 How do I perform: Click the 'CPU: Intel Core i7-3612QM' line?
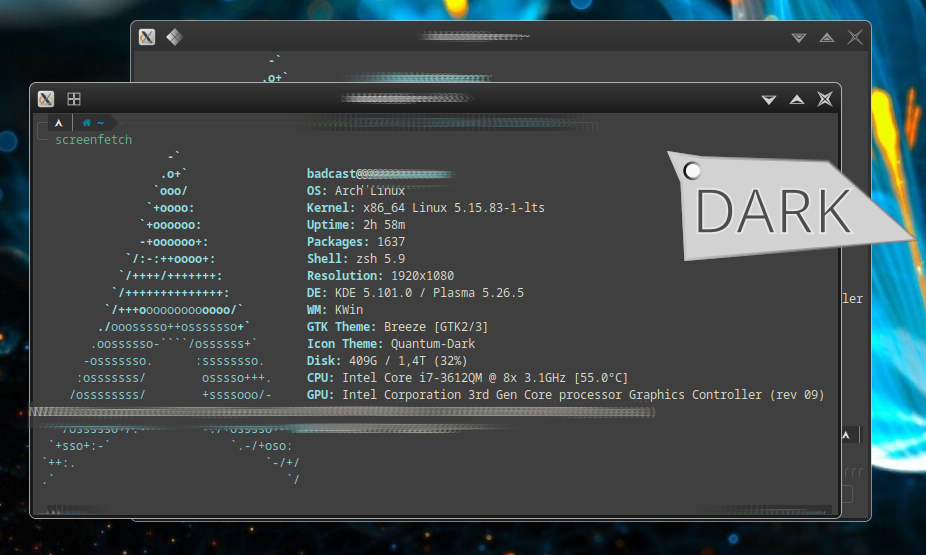pyautogui.click(x=467, y=378)
